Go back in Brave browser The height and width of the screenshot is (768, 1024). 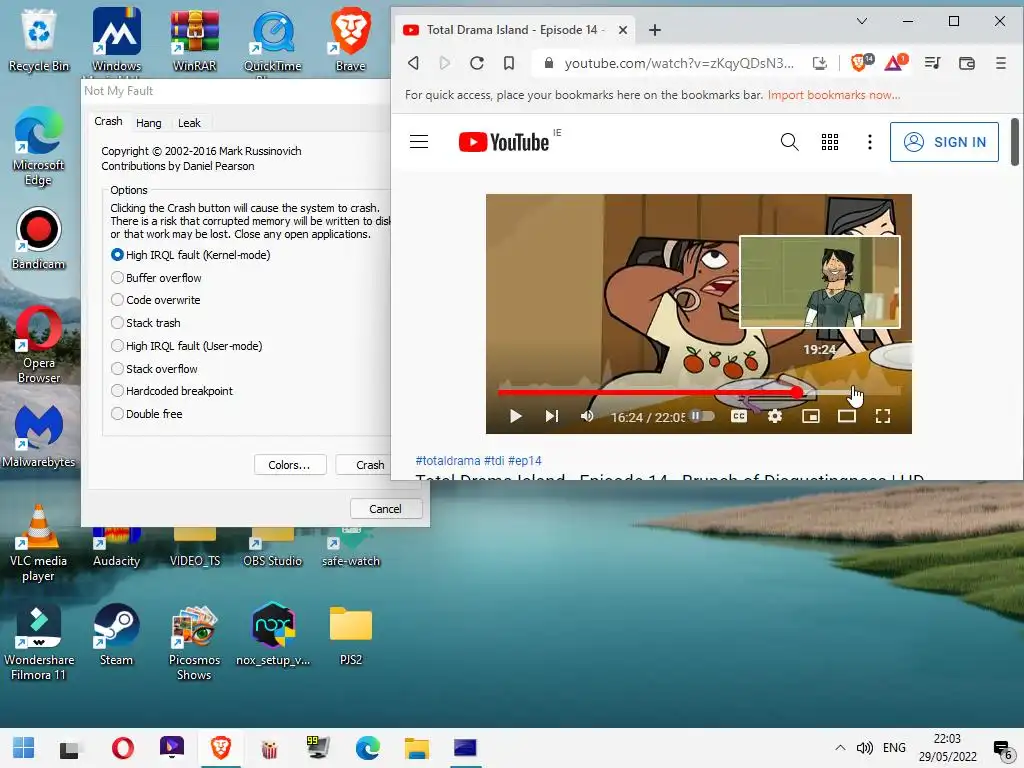(413, 63)
